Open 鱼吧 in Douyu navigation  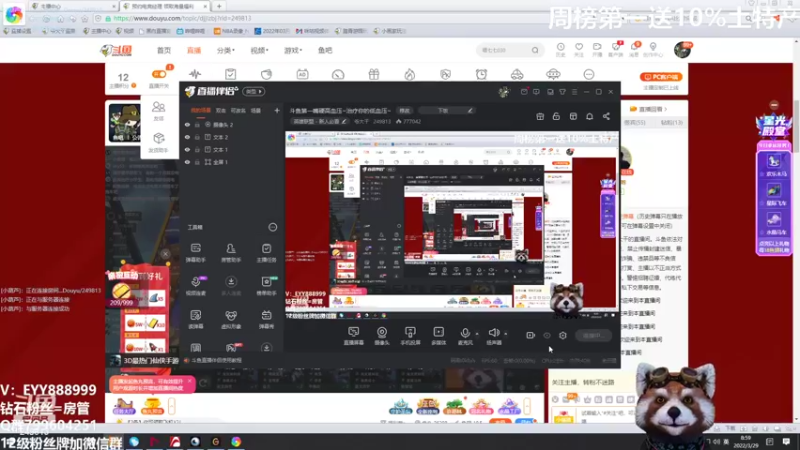[x=325, y=50]
